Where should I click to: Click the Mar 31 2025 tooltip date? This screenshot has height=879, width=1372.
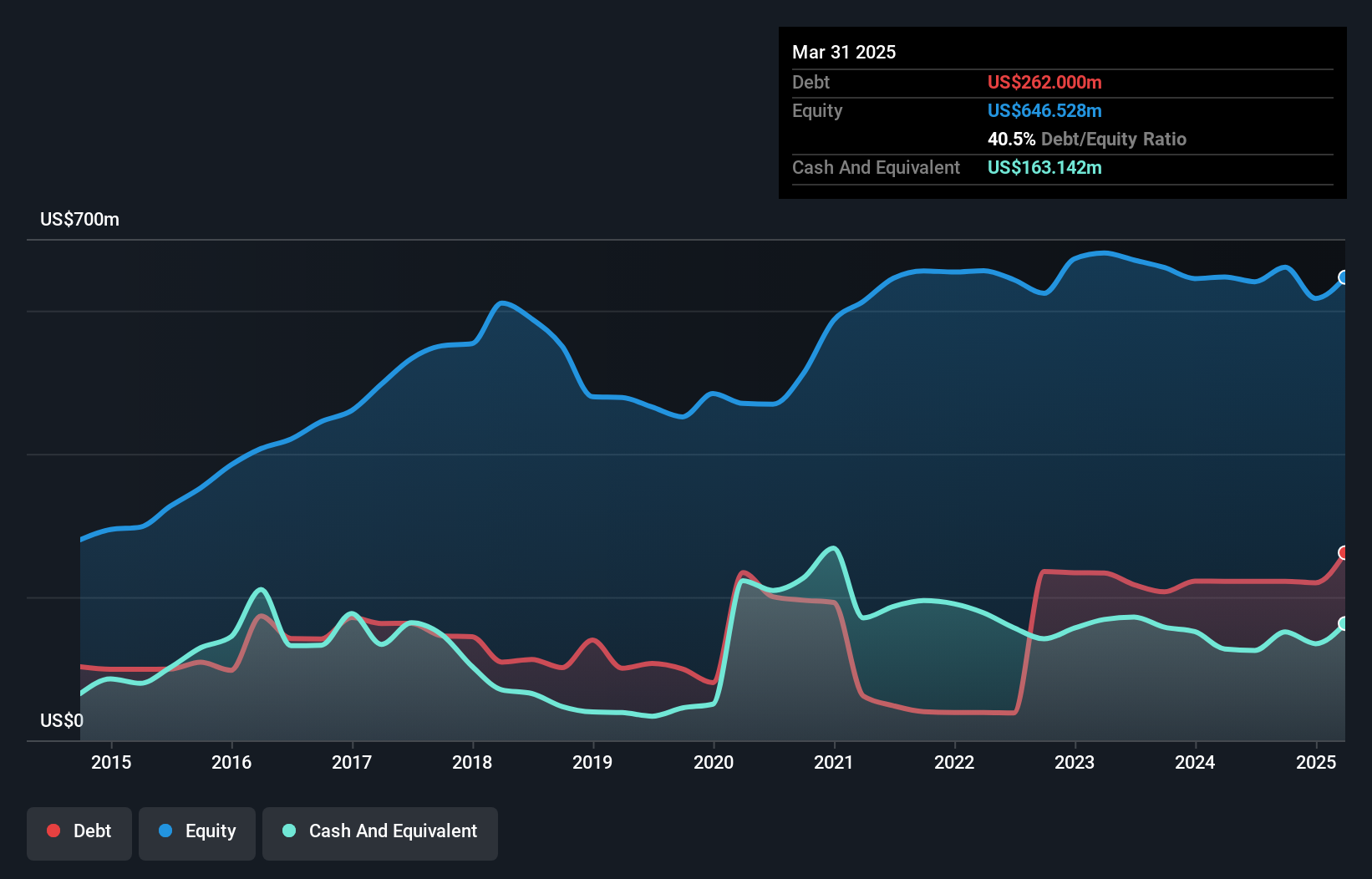click(x=844, y=52)
